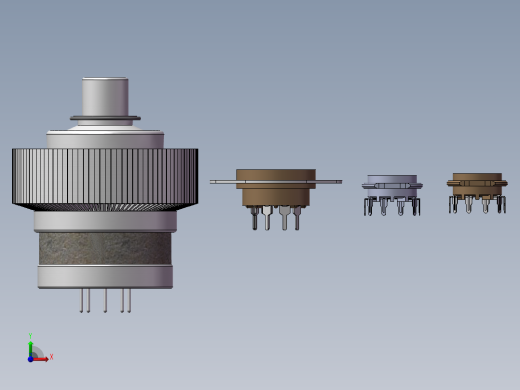Click the top cylindrical cap of the tube
This screenshot has width=520, height=390.
105,97
